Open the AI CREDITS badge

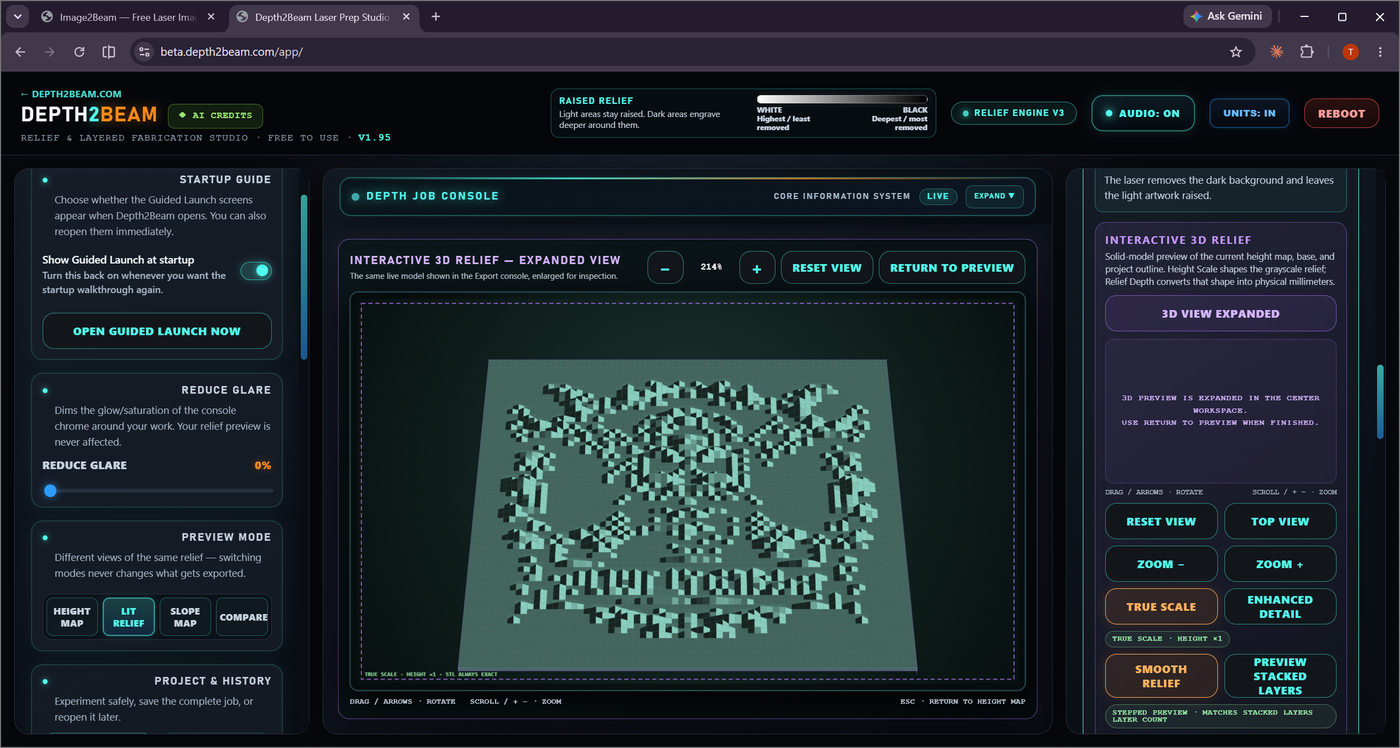tap(215, 116)
